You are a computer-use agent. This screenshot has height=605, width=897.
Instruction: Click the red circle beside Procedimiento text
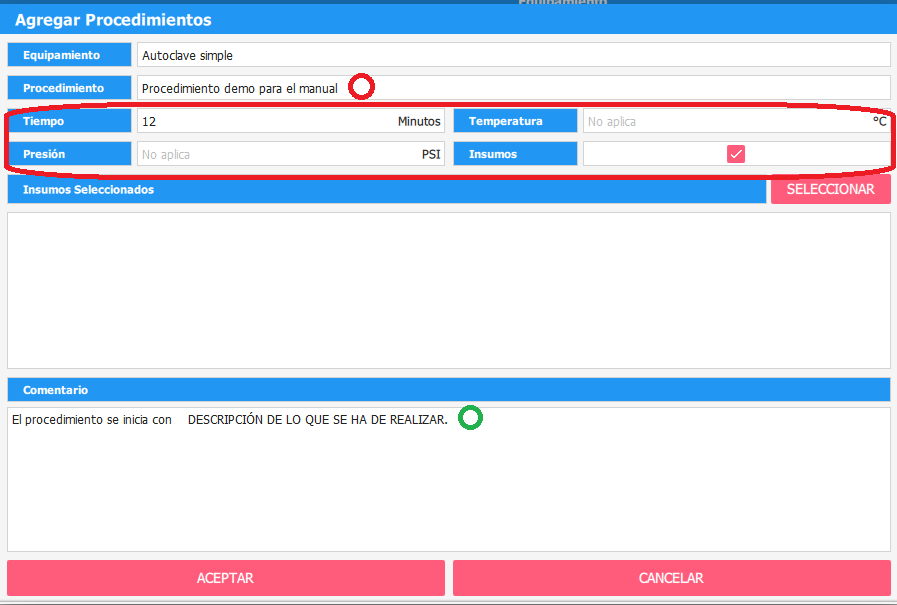tap(362, 87)
